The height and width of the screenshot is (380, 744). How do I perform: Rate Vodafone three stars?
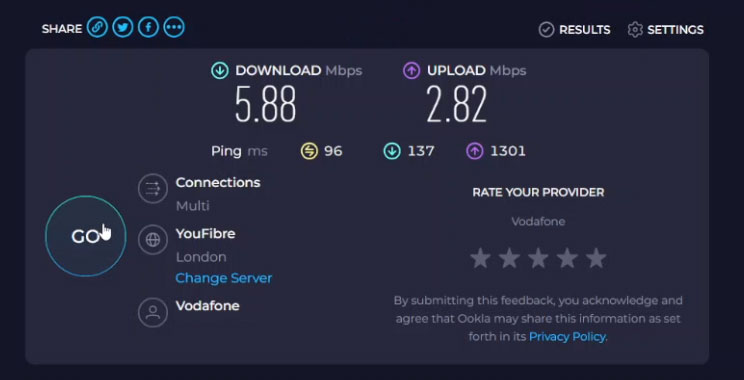click(x=538, y=259)
